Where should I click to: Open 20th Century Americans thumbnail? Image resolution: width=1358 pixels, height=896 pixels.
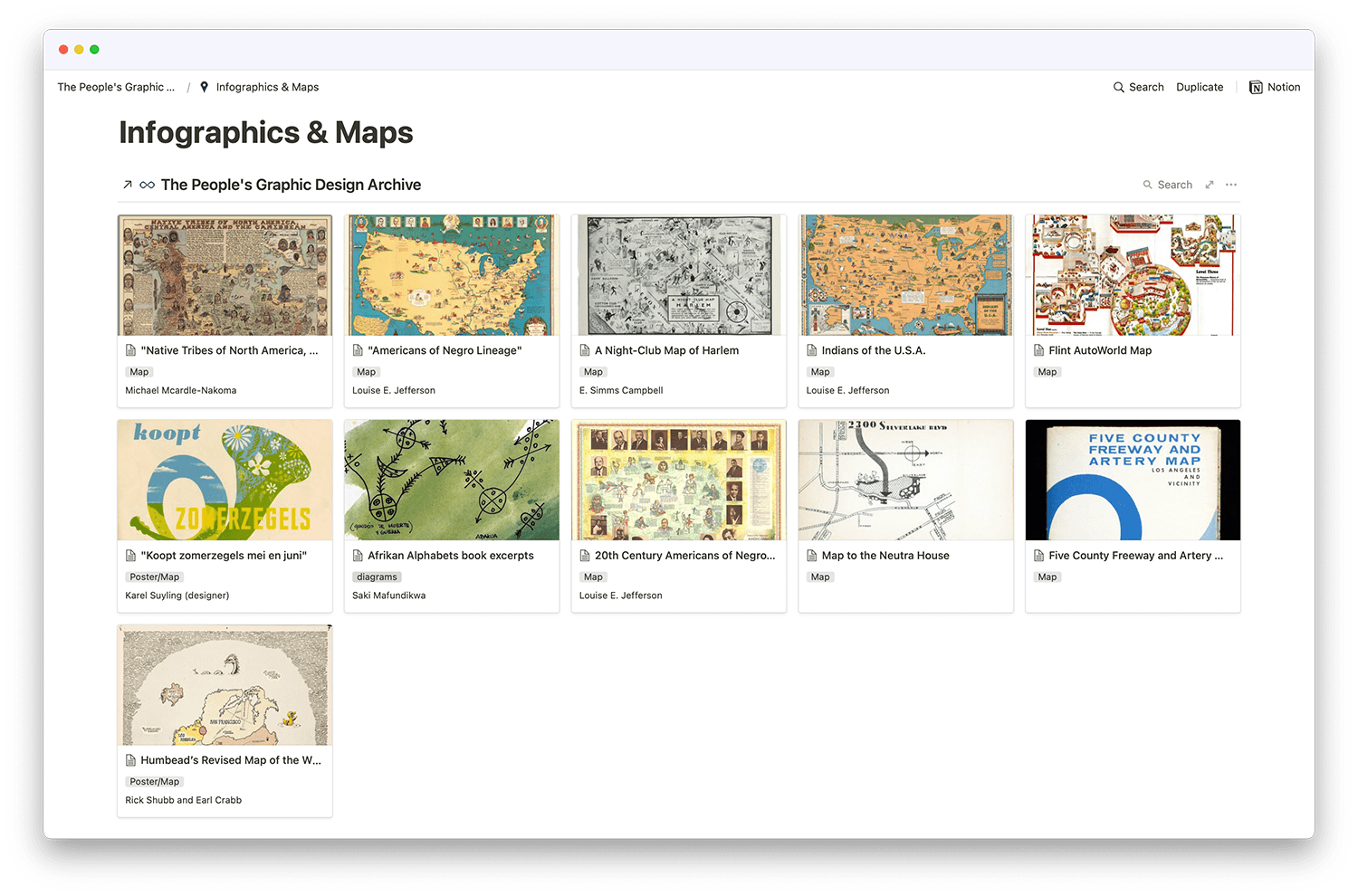click(x=679, y=480)
